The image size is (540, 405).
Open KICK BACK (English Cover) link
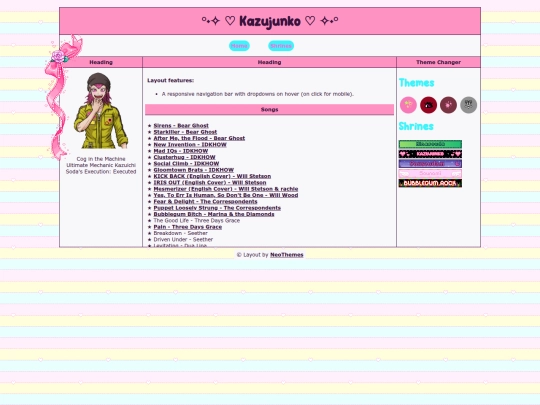pos(212,176)
